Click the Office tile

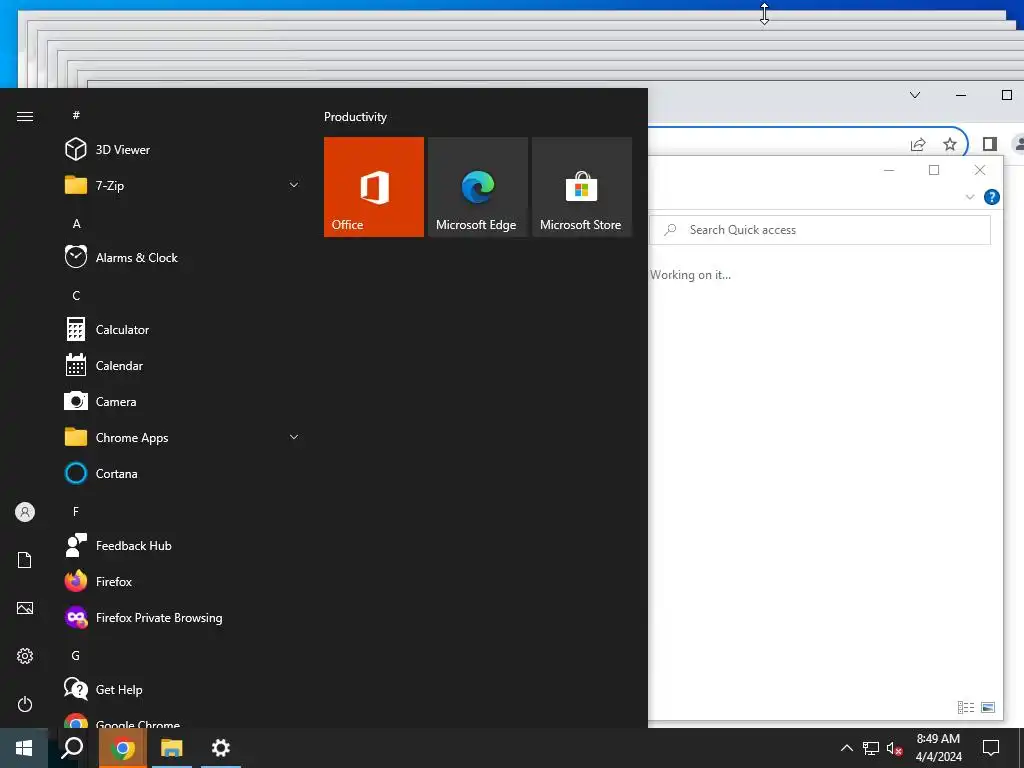point(374,187)
